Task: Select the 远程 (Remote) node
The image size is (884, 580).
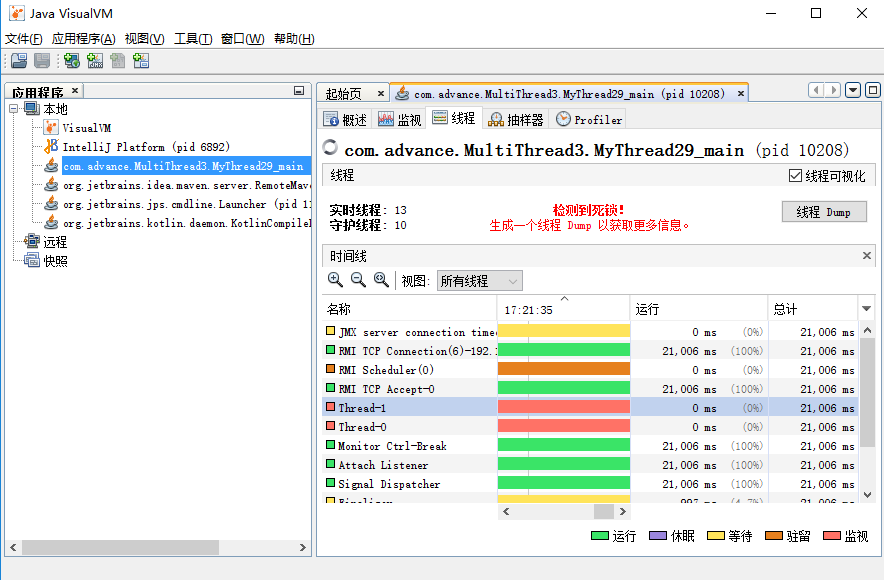Action: (x=55, y=242)
